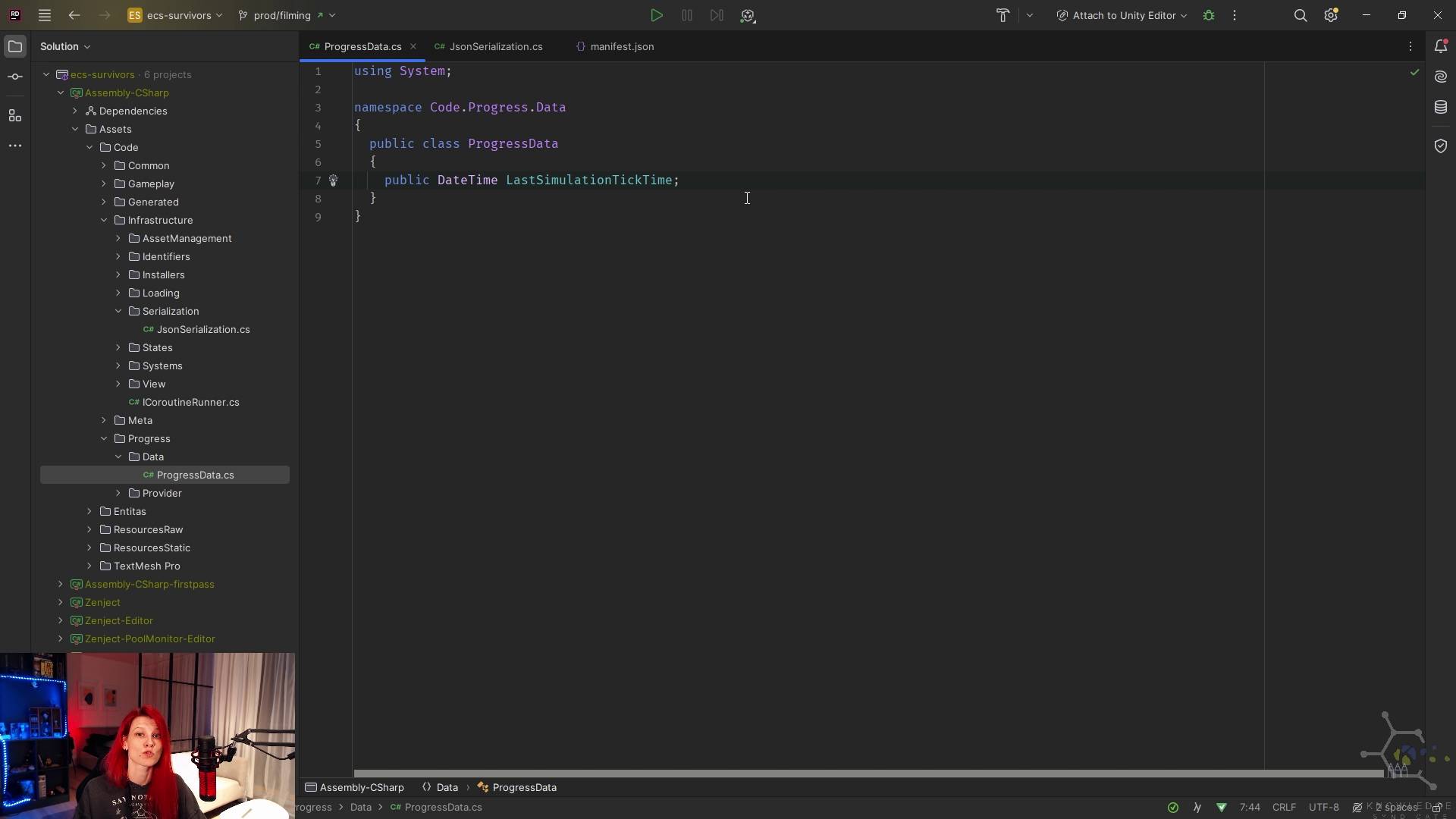Click the Build hammer icon
This screenshot has height=819, width=1456.
click(1003, 15)
